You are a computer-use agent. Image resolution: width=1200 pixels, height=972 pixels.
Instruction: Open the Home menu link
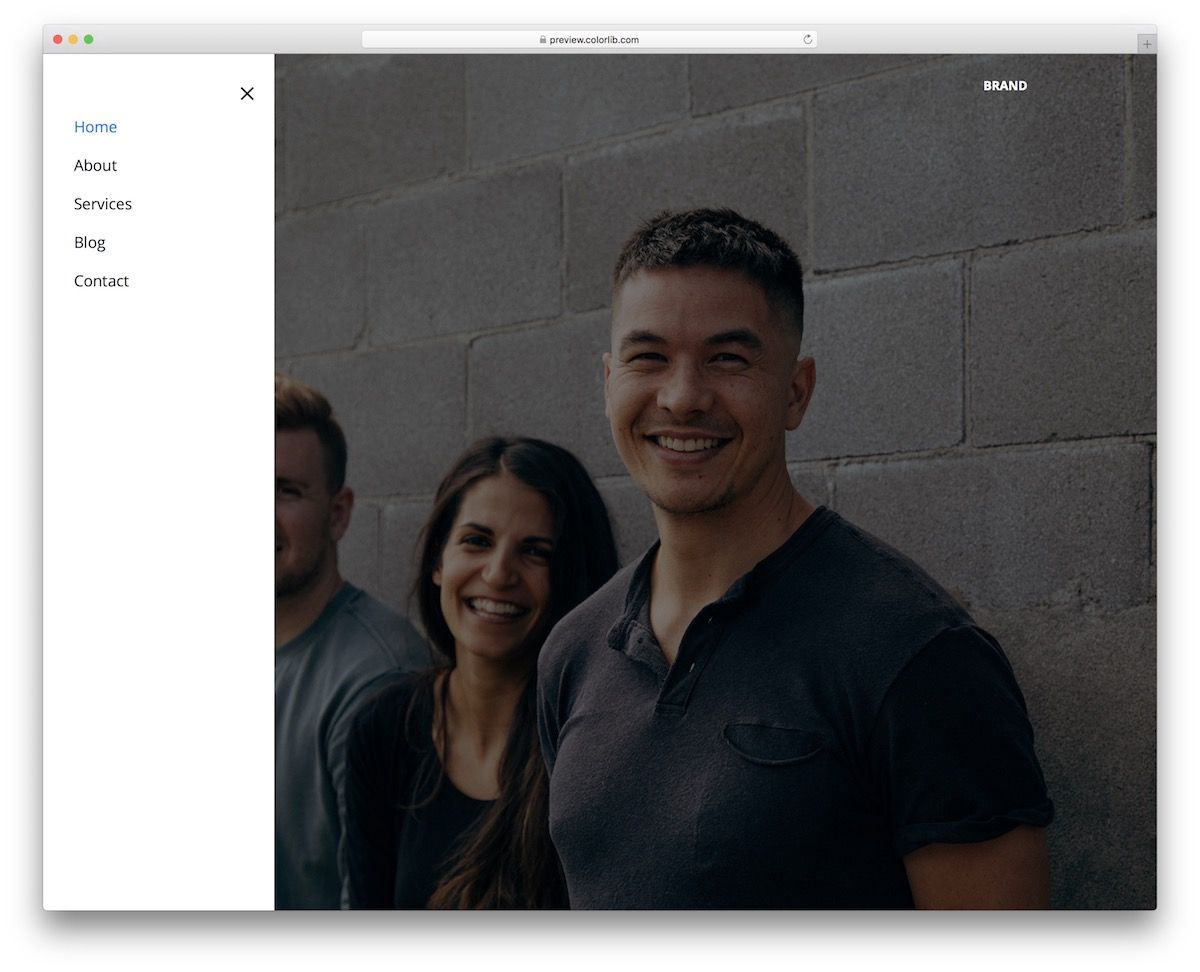click(95, 127)
